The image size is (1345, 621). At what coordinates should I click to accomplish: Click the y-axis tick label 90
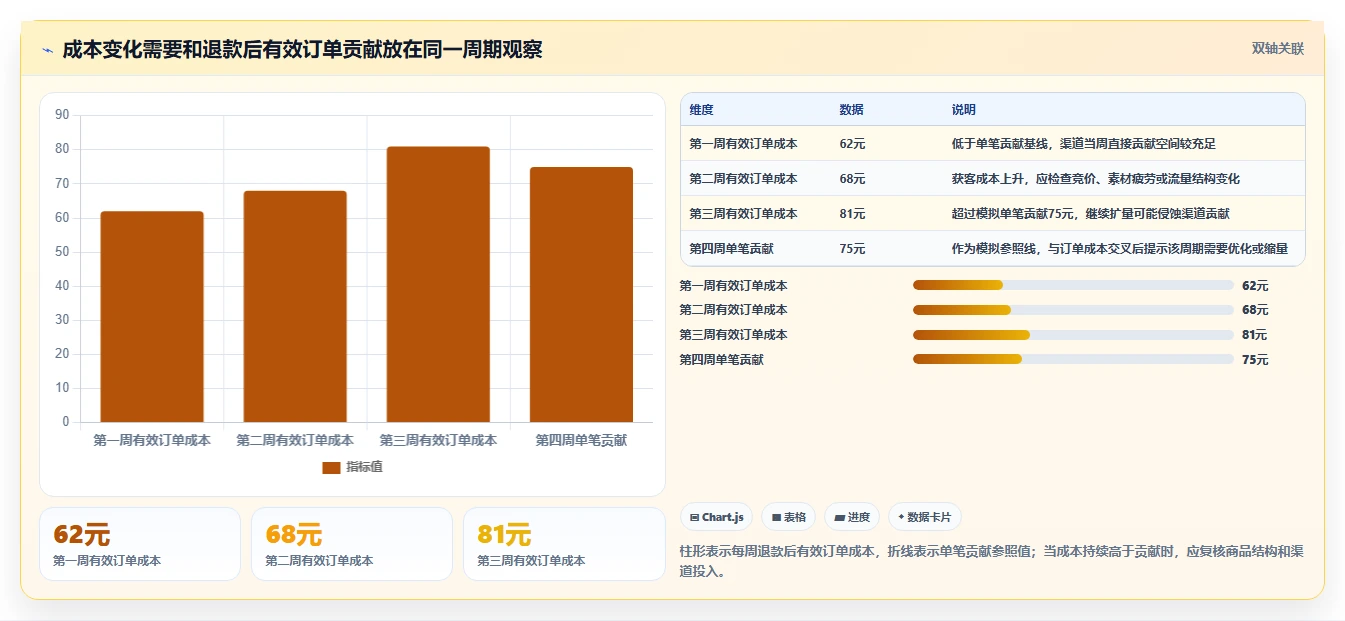(x=62, y=115)
